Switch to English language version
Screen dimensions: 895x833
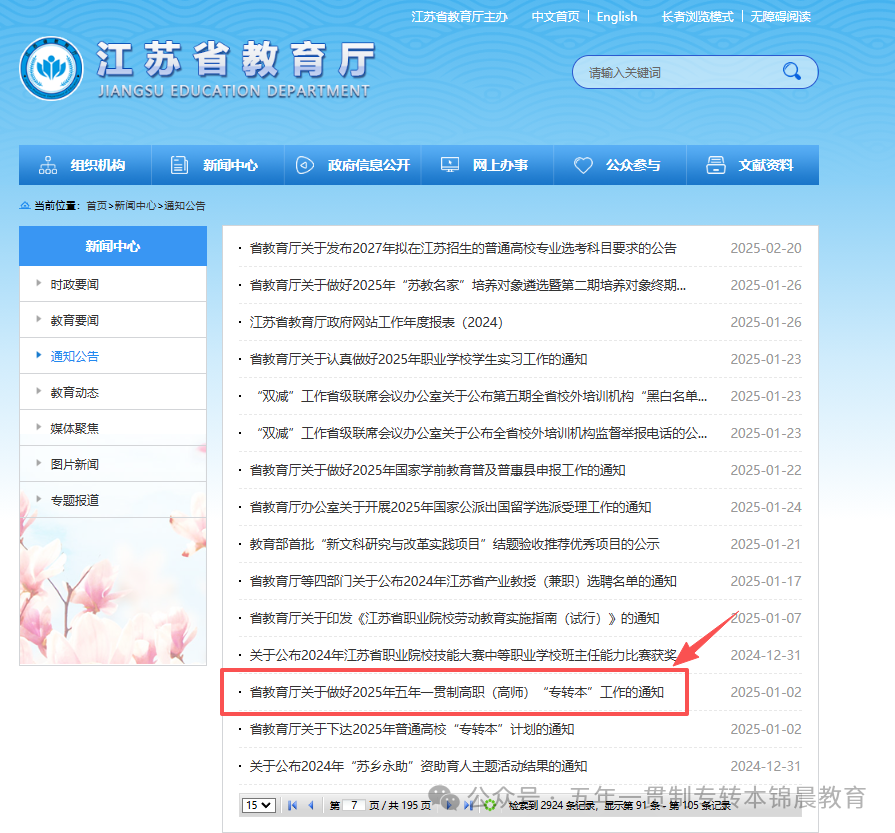(617, 17)
